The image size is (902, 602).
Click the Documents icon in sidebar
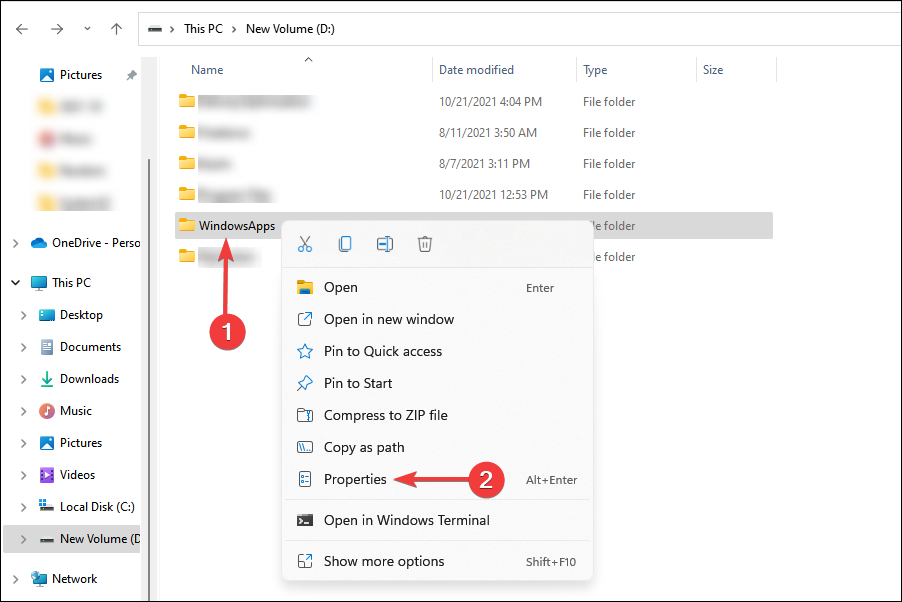click(x=47, y=347)
